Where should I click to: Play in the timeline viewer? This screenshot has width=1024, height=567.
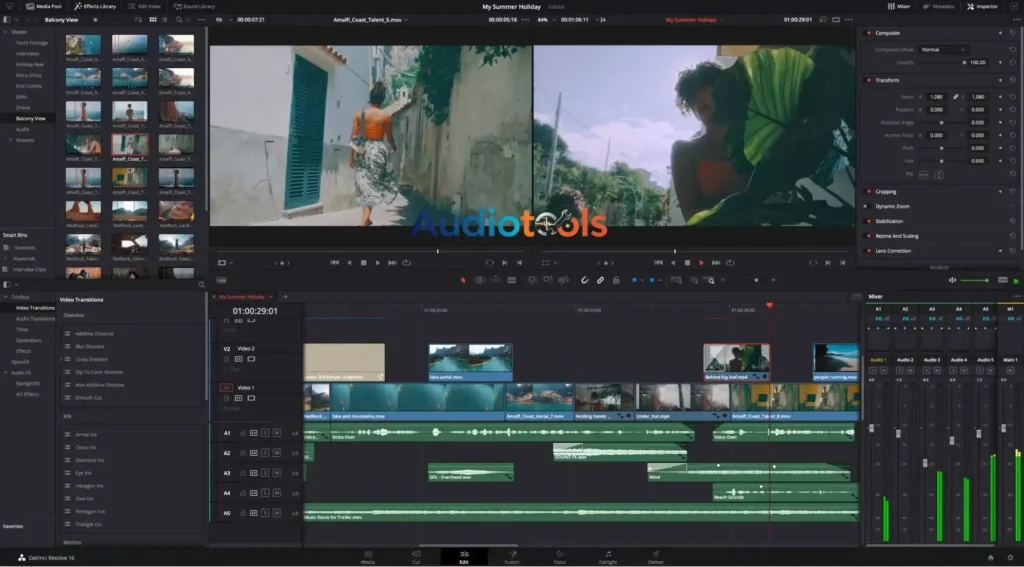(701, 263)
